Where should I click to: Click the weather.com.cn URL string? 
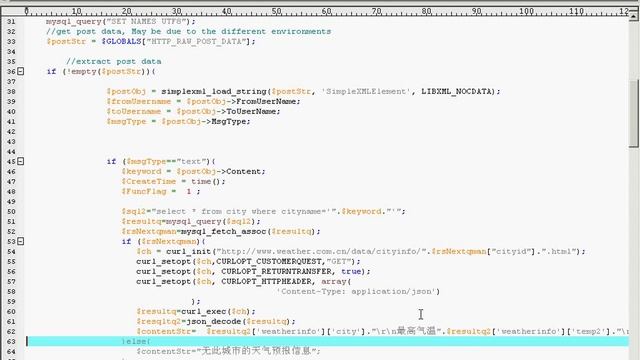click(322, 251)
